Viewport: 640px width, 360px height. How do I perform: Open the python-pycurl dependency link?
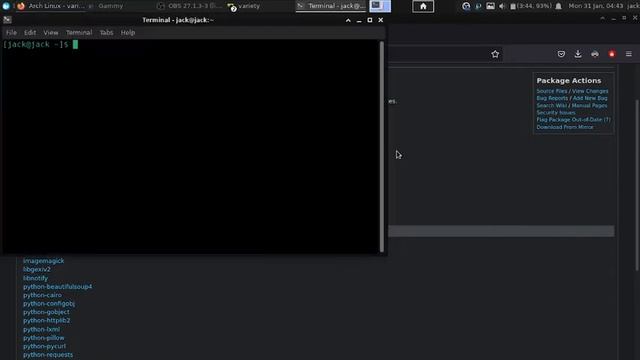coord(44,346)
